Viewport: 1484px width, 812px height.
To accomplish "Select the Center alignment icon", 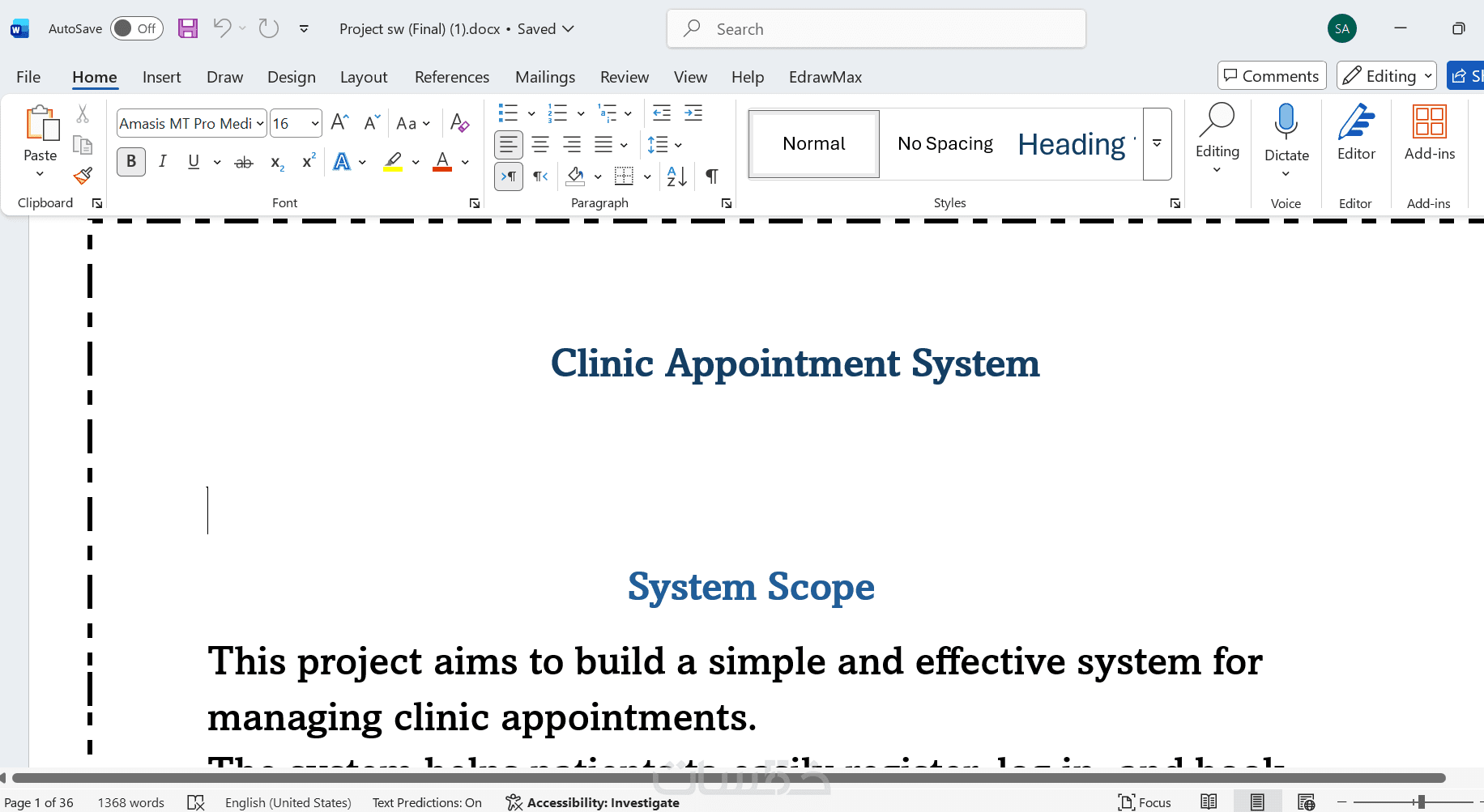I will coord(540,145).
